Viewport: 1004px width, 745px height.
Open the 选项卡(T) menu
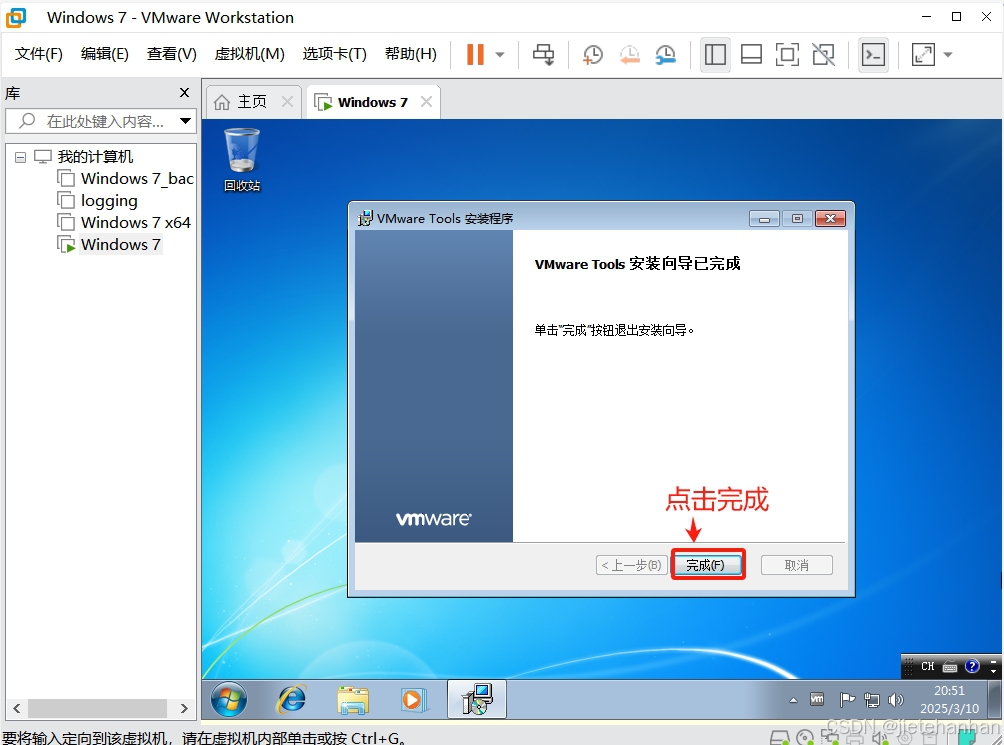point(334,54)
